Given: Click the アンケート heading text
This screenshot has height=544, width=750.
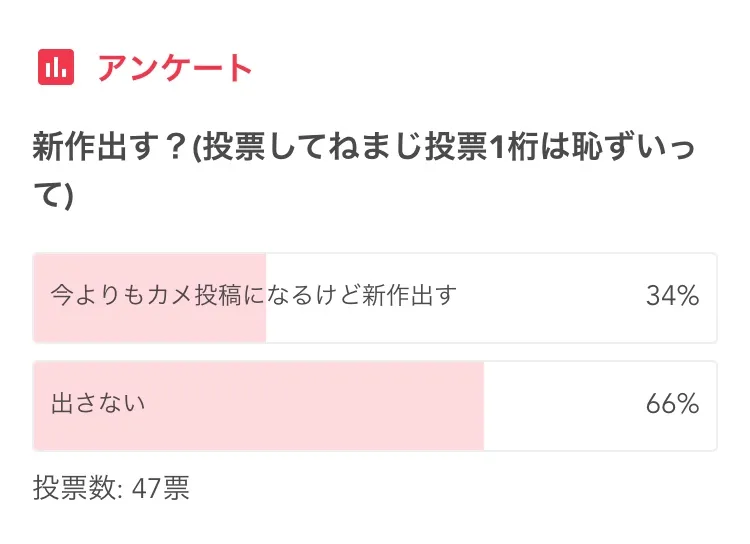Looking at the screenshot, I should coord(175,68).
